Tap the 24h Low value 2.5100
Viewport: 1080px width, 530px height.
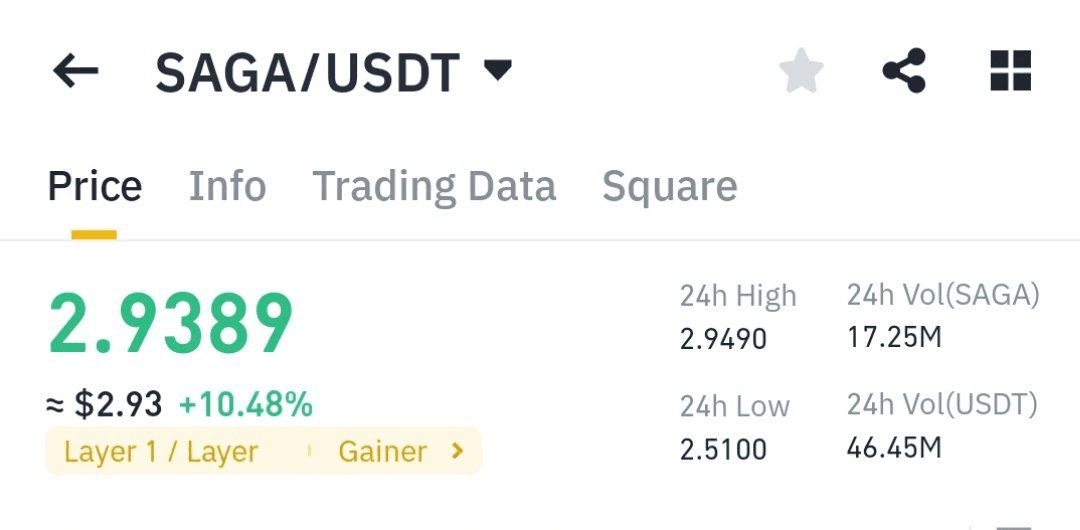pos(723,449)
